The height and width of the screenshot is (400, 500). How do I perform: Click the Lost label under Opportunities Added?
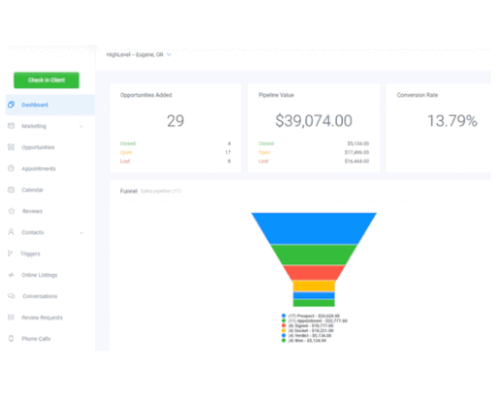click(x=125, y=161)
